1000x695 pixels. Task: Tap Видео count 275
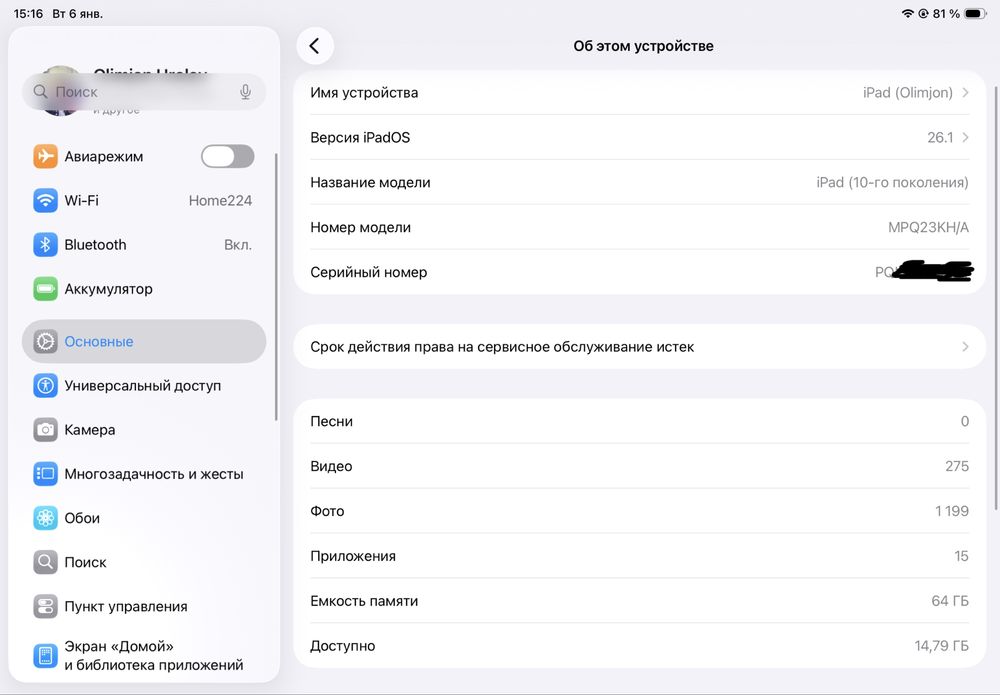pyautogui.click(x=957, y=466)
